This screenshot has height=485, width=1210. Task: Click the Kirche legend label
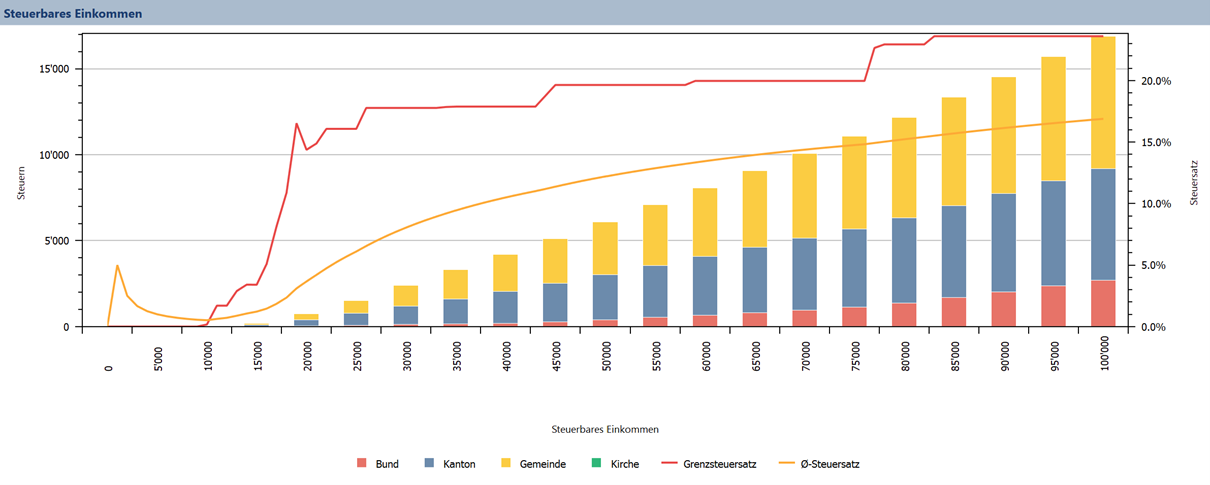click(x=625, y=464)
